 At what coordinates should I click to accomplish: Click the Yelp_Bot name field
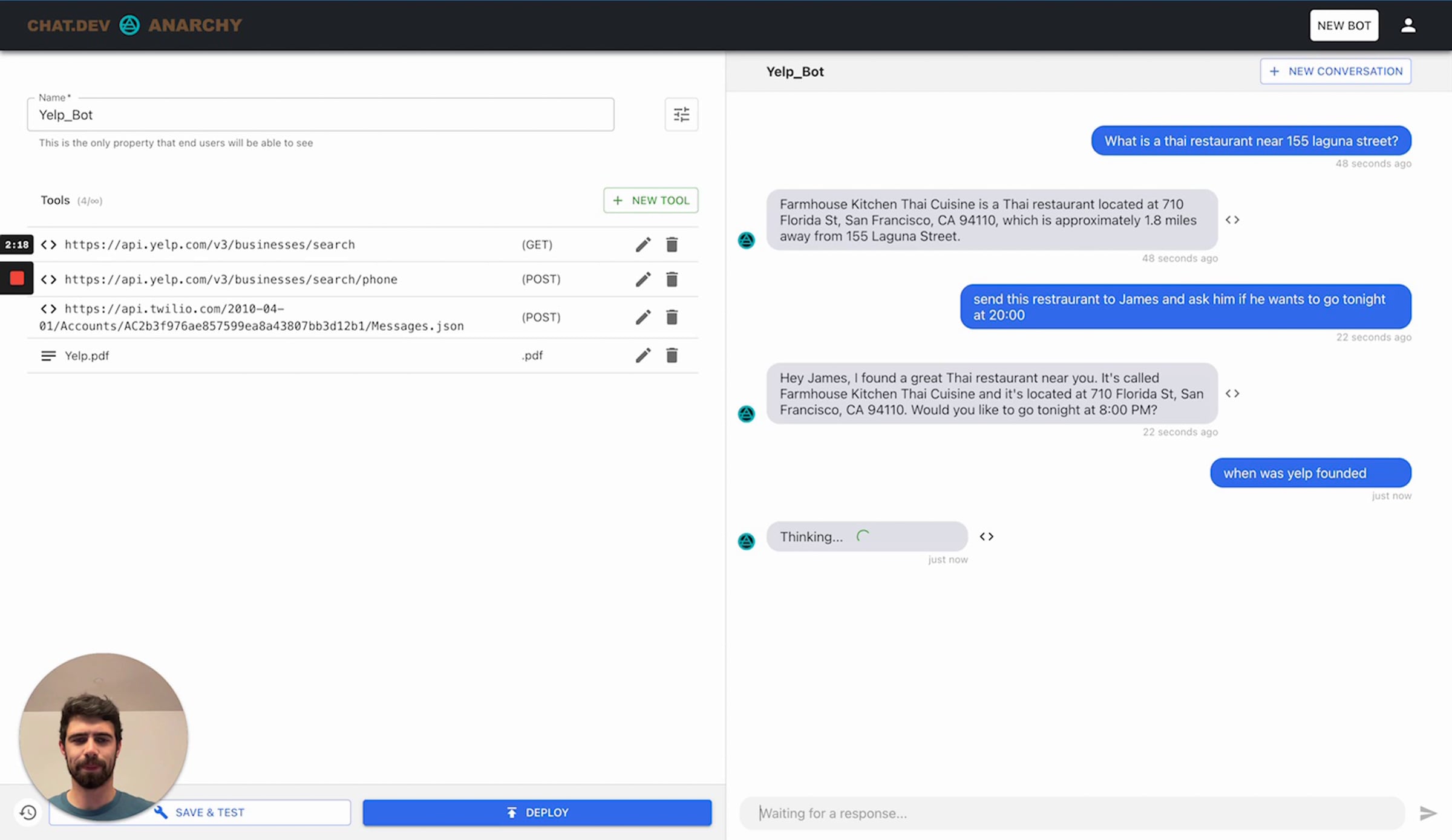click(320, 115)
